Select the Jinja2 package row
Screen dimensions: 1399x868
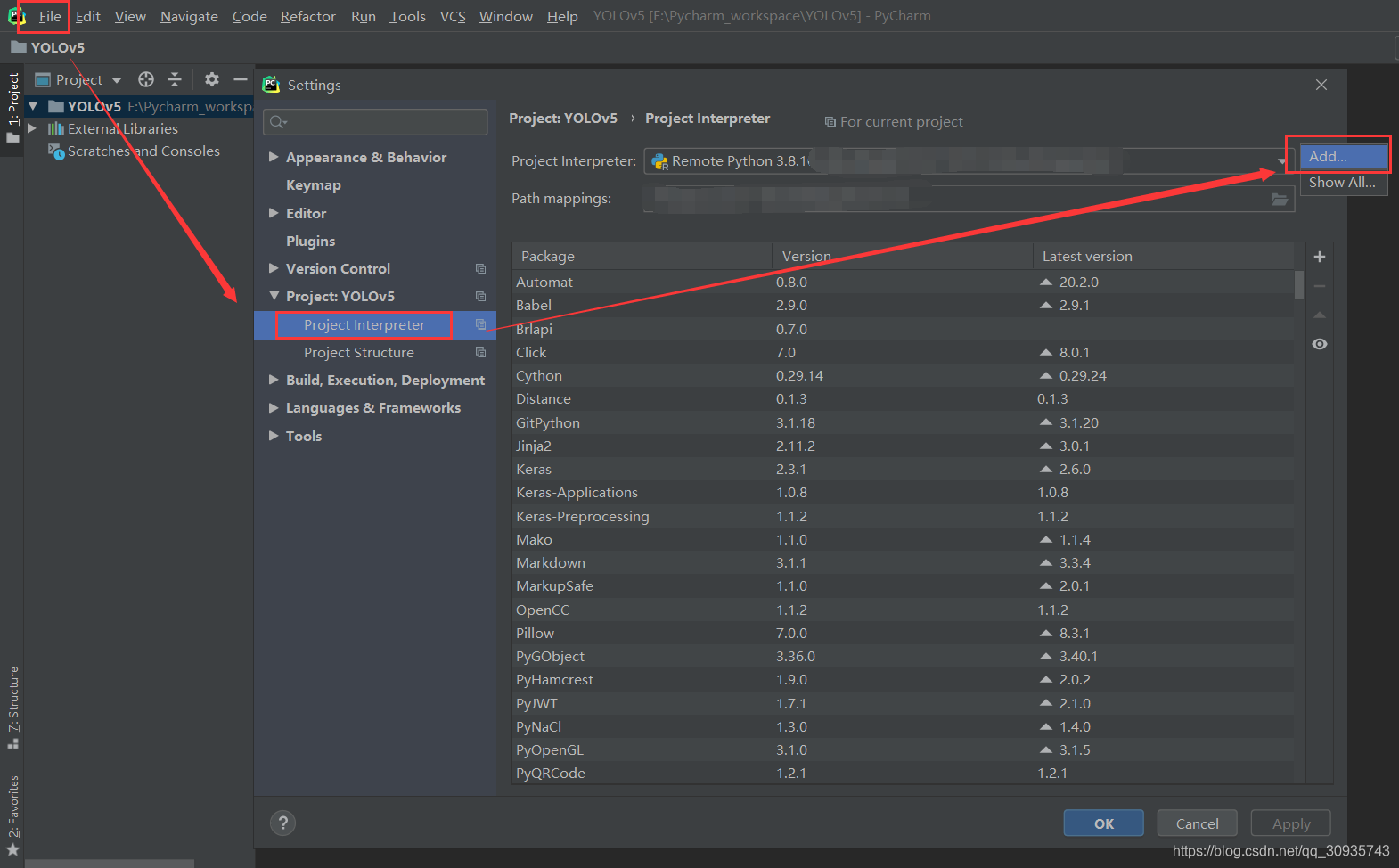903,446
